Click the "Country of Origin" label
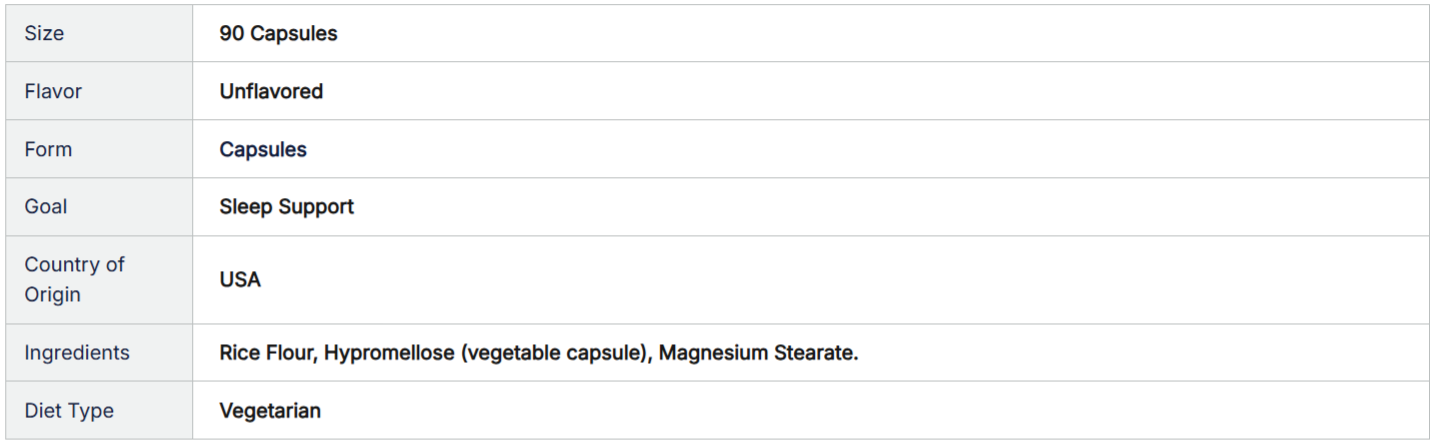The height and width of the screenshot is (442, 1432). pos(74,279)
